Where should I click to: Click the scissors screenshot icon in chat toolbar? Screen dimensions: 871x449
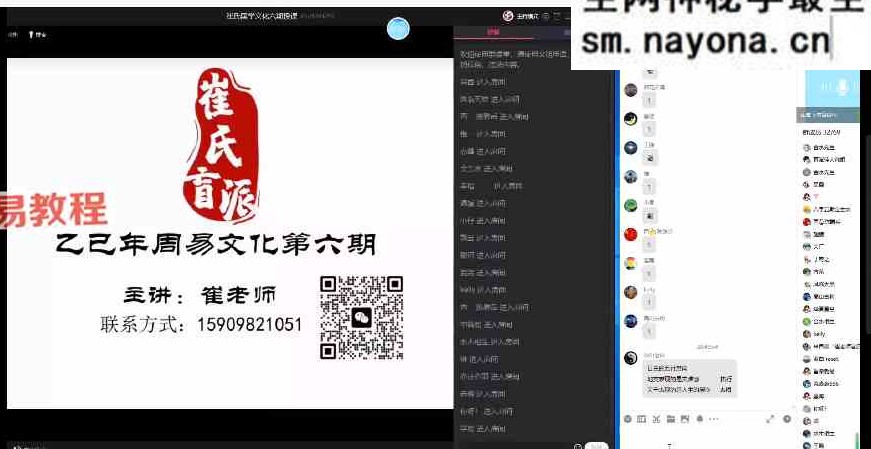[656, 418]
